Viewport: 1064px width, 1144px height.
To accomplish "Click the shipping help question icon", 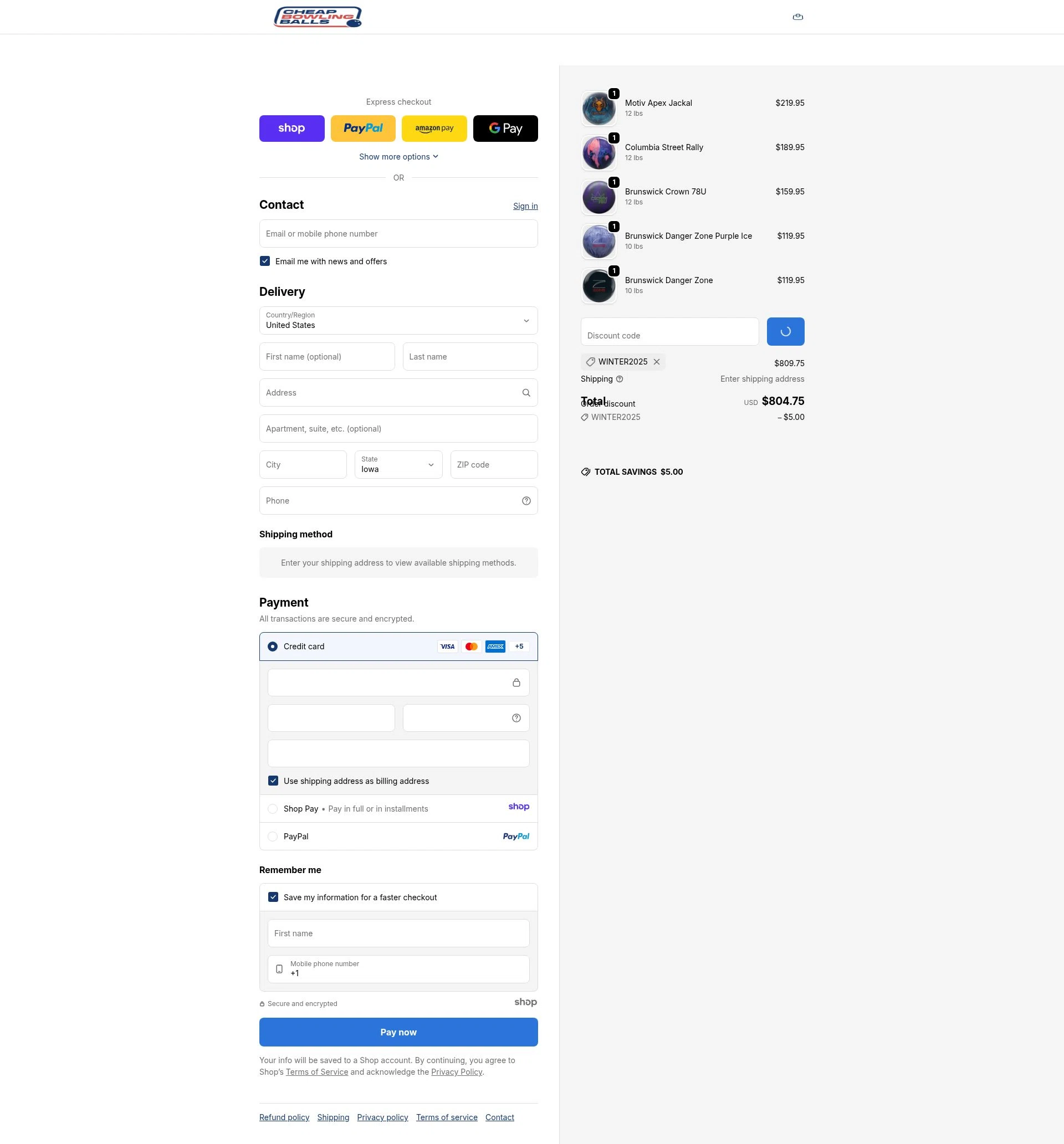I will [x=620, y=379].
